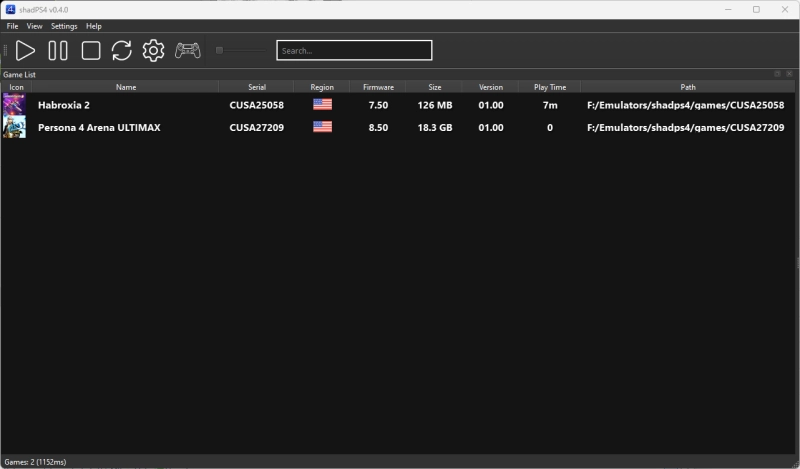Click play time 7m
Viewport: 800px width, 469px height.
[x=550, y=105]
